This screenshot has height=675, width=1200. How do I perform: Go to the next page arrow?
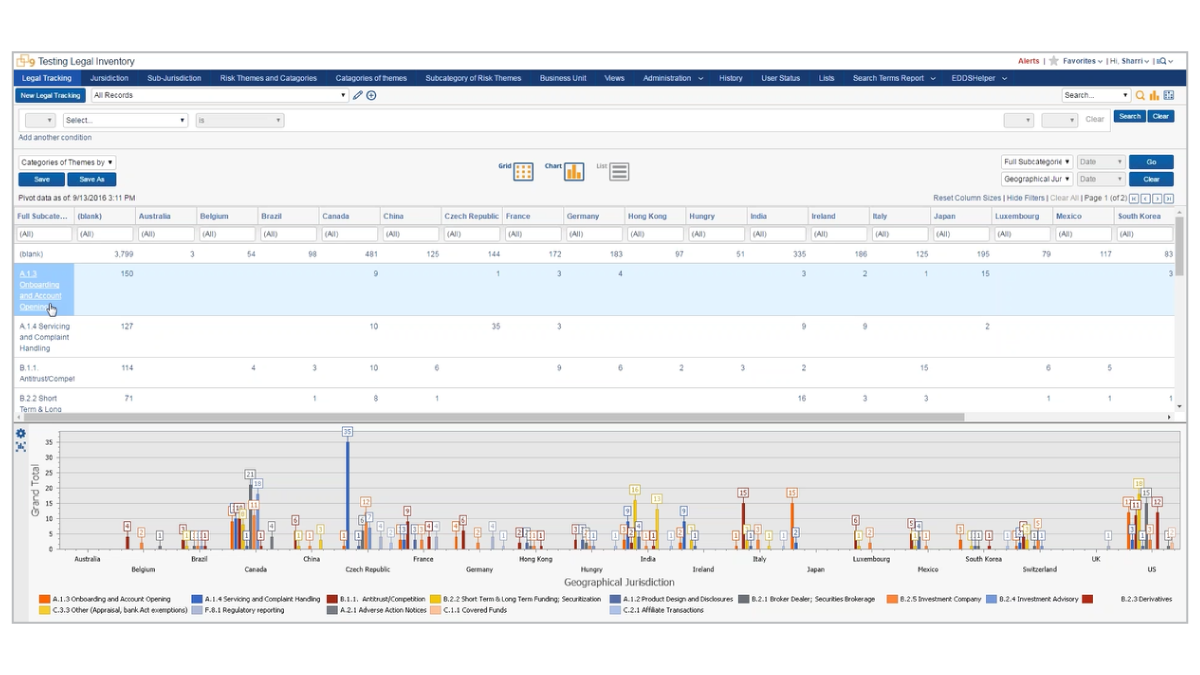click(x=1157, y=199)
